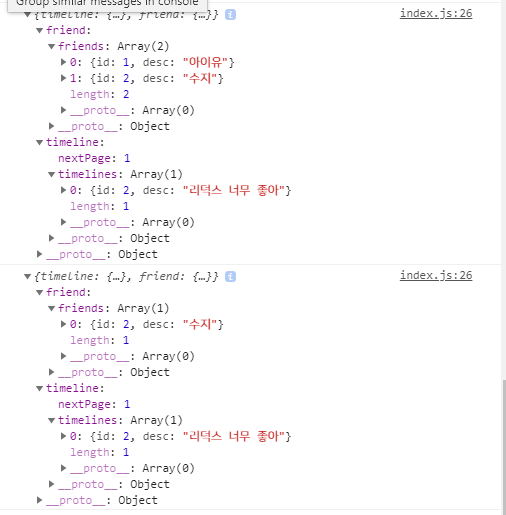This screenshot has height=515, width=506.
Task: Collapse the first timelines Array(1) node
Action: pos(51,174)
